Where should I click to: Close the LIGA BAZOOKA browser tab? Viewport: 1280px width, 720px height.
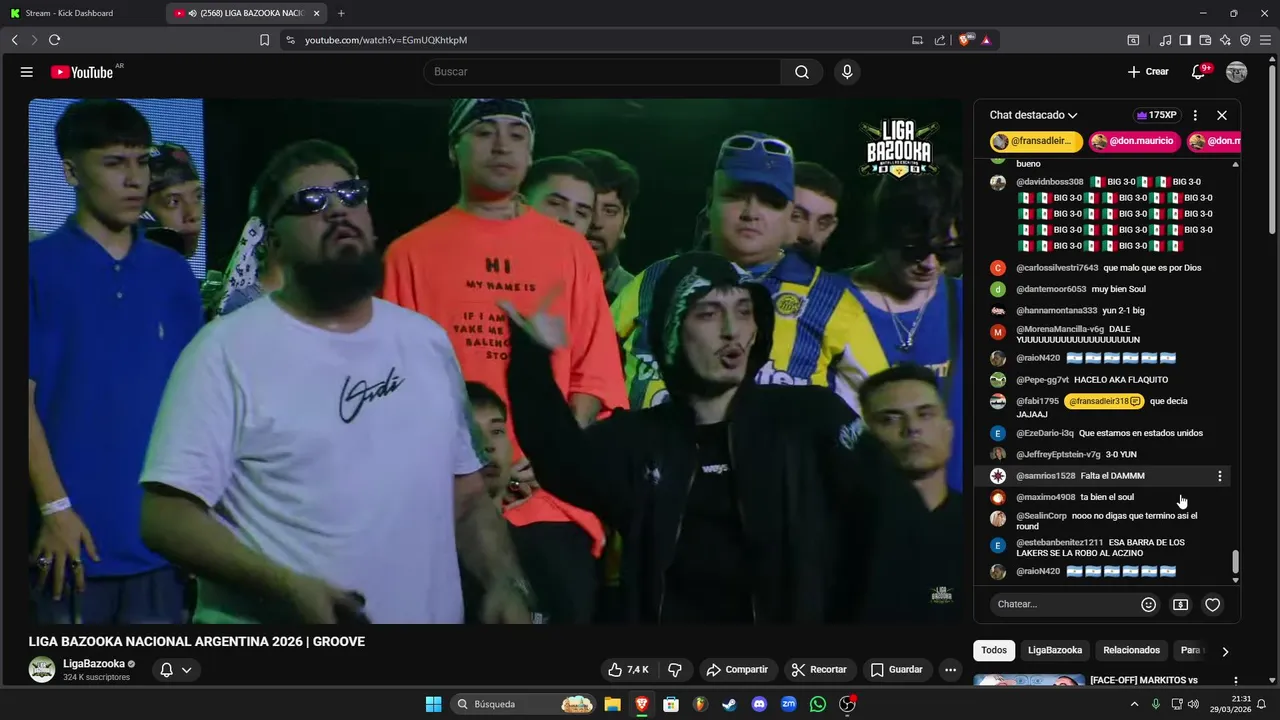[x=317, y=13]
